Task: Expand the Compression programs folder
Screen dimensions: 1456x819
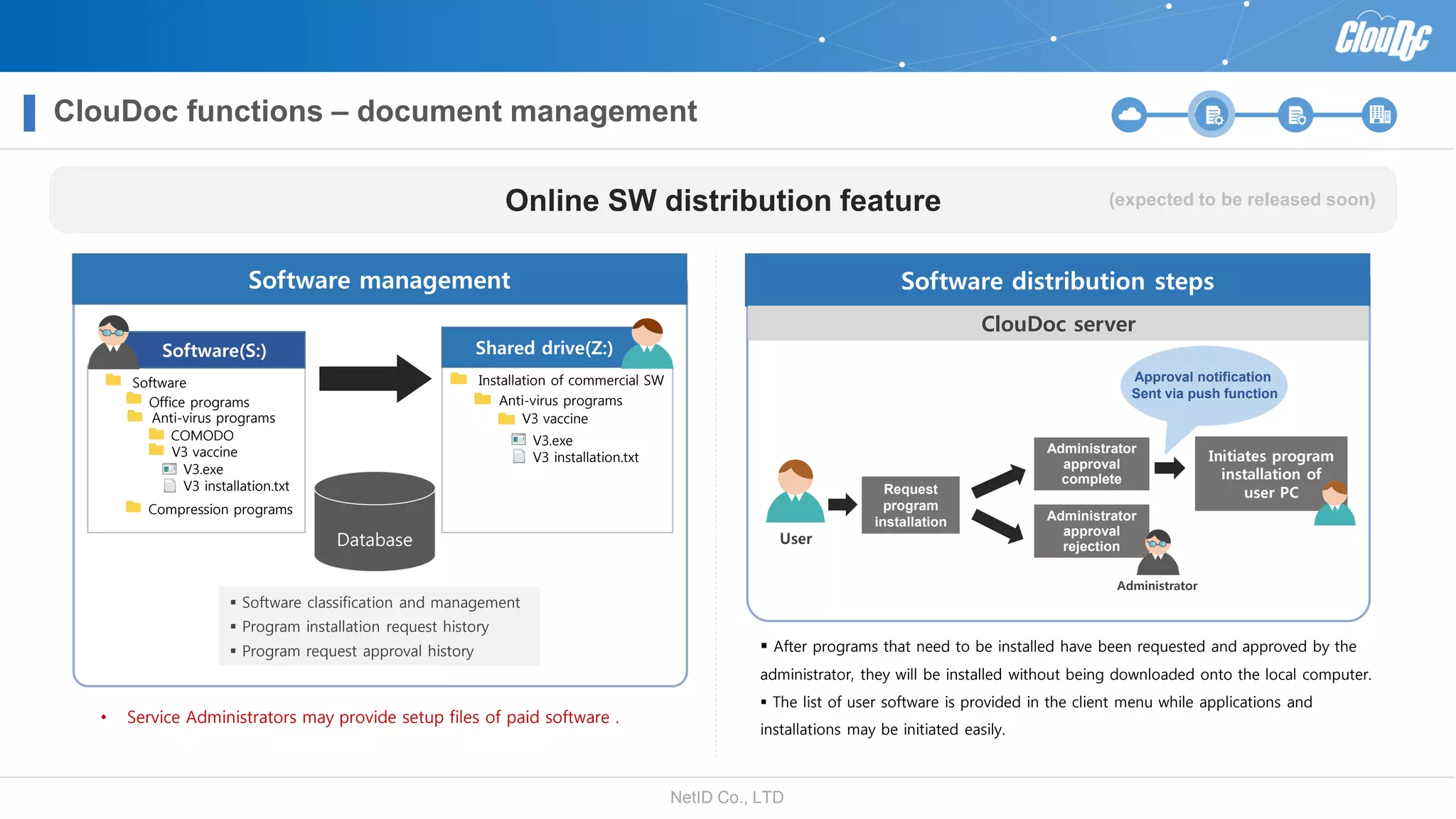Action: coord(220,509)
